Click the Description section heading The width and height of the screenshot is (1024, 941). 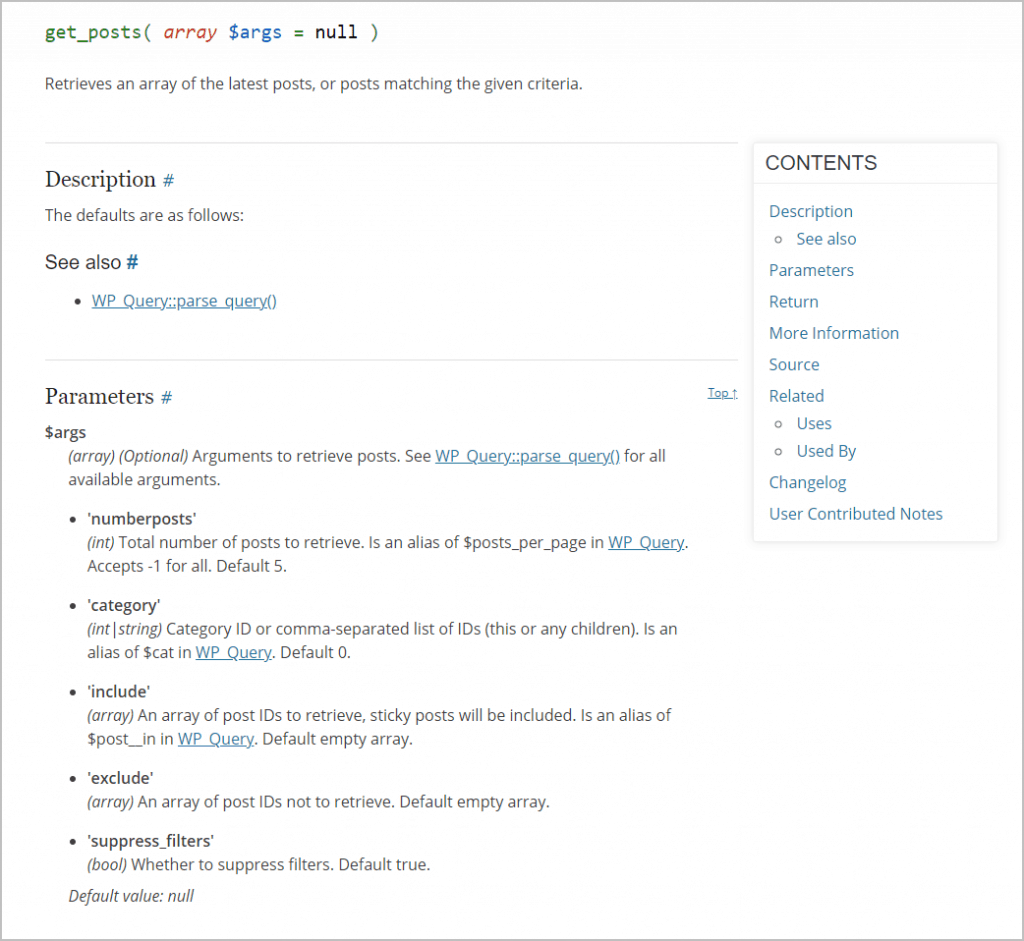tap(100, 180)
